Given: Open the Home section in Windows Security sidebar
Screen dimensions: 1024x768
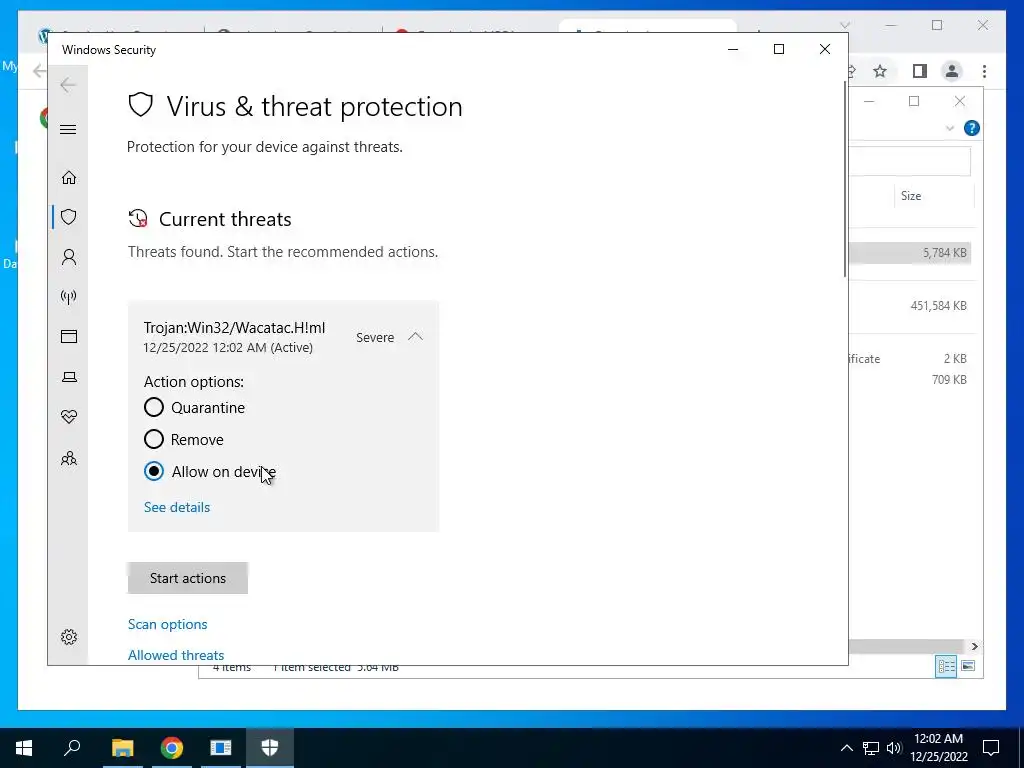Looking at the screenshot, I should click(x=69, y=178).
